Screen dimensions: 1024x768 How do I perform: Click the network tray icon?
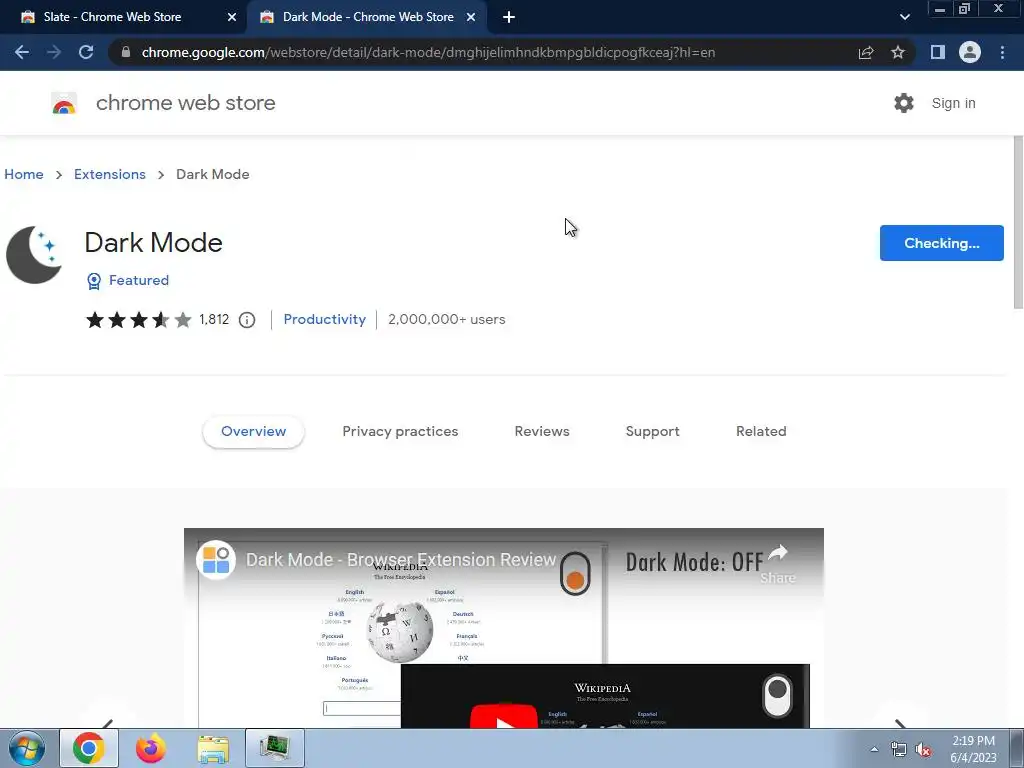coord(899,750)
